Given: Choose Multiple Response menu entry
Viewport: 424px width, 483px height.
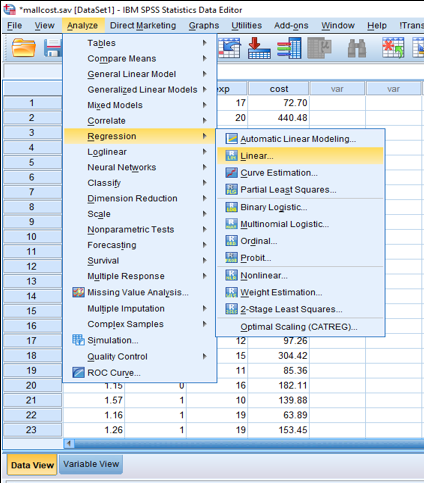Looking at the screenshot, I should click(140, 276).
